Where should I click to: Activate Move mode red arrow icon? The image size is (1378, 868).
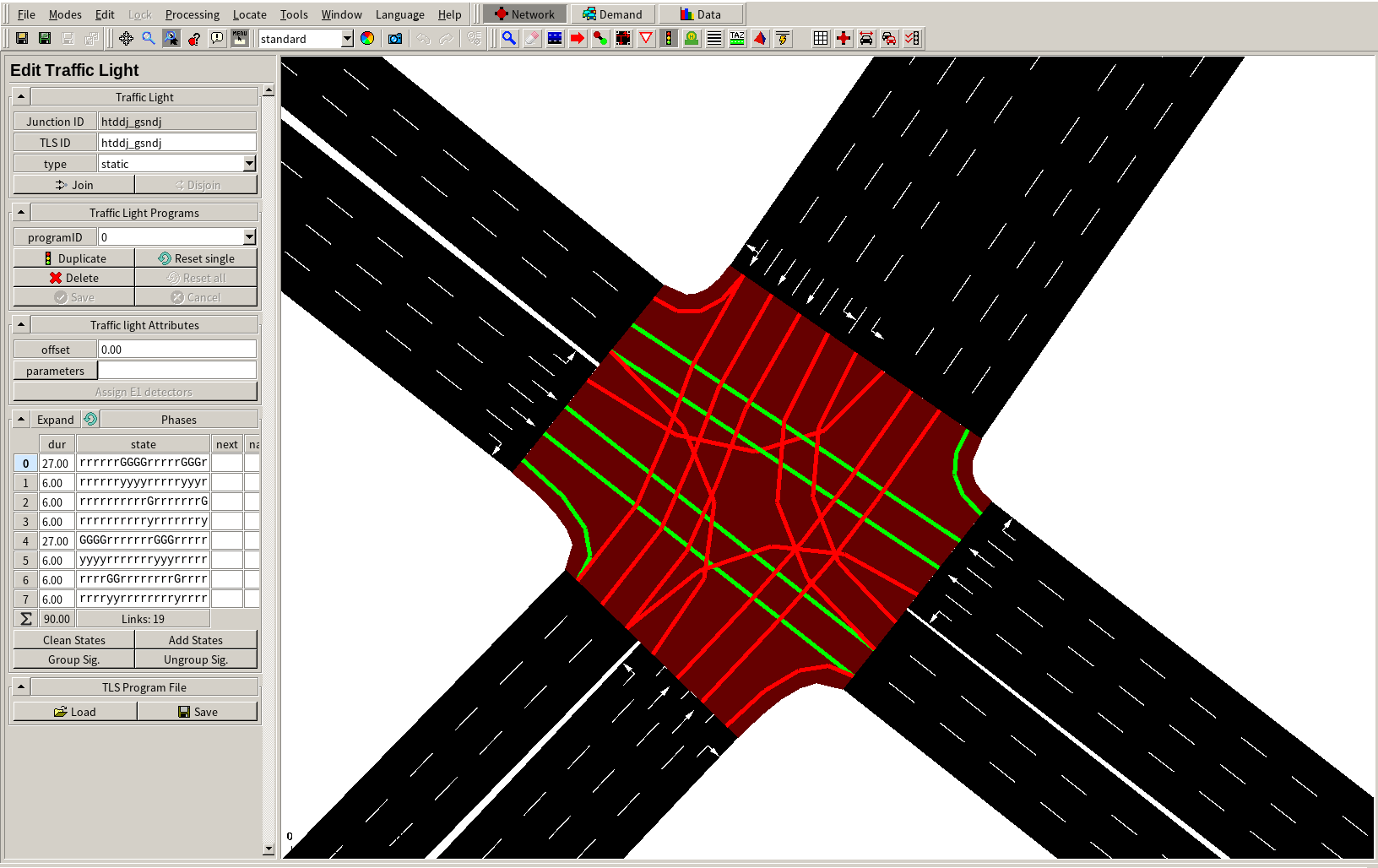pyautogui.click(x=578, y=38)
